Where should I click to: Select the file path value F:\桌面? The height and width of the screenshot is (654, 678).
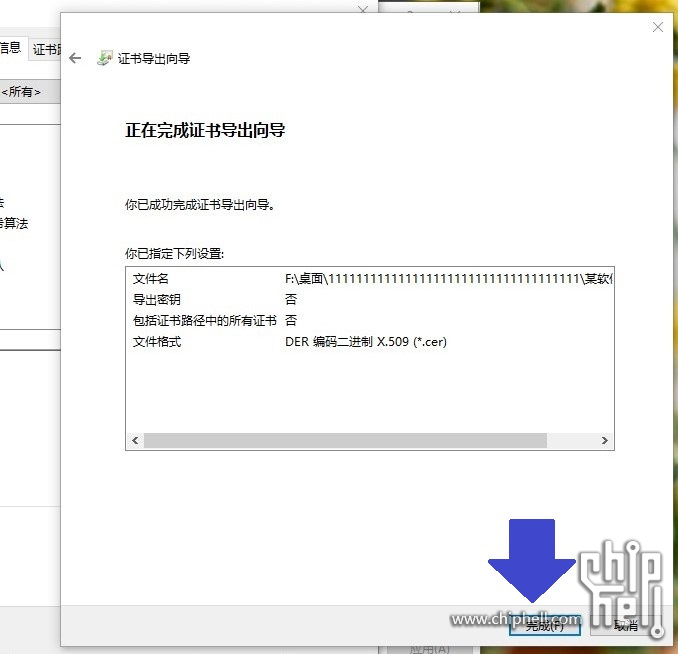coord(448,279)
